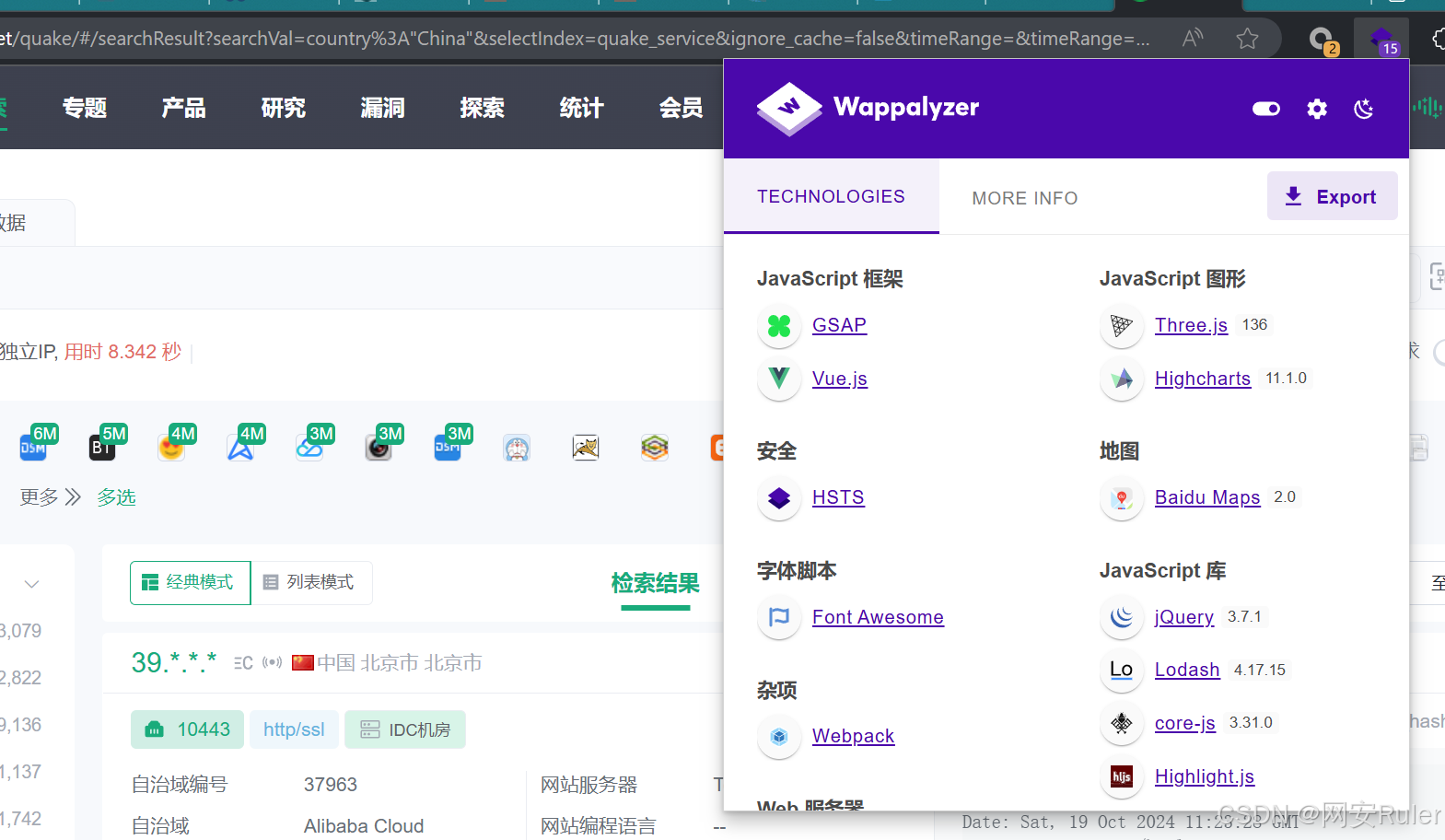This screenshot has width=1445, height=840.
Task: Select the camera icon badged 3M
Action: tap(380, 446)
